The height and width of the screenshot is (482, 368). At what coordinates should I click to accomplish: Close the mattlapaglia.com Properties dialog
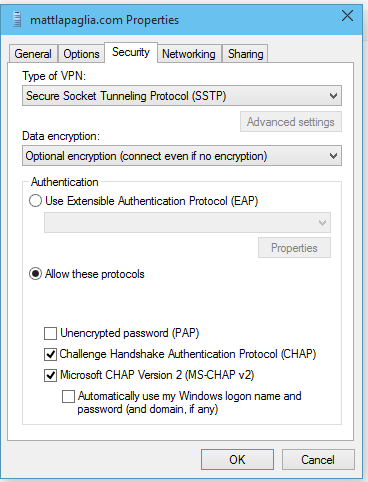click(347, 16)
